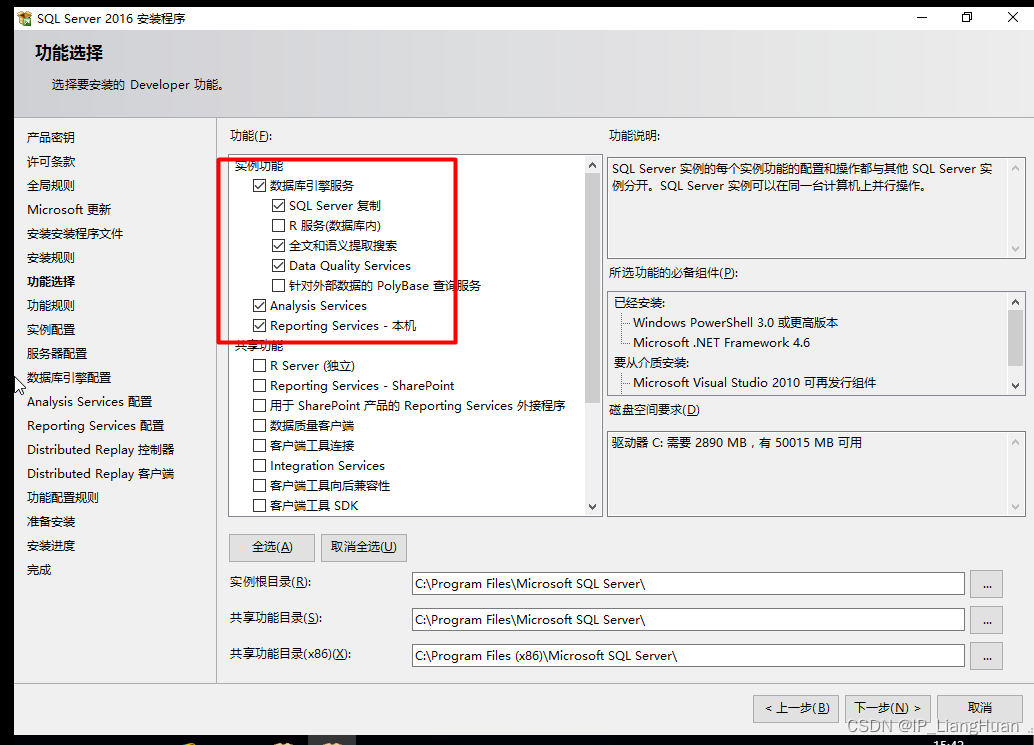Screen dimensions: 1034x745
Task: Uncheck 全文和语义提取搜索 checkbox
Action: pyautogui.click(x=278, y=246)
